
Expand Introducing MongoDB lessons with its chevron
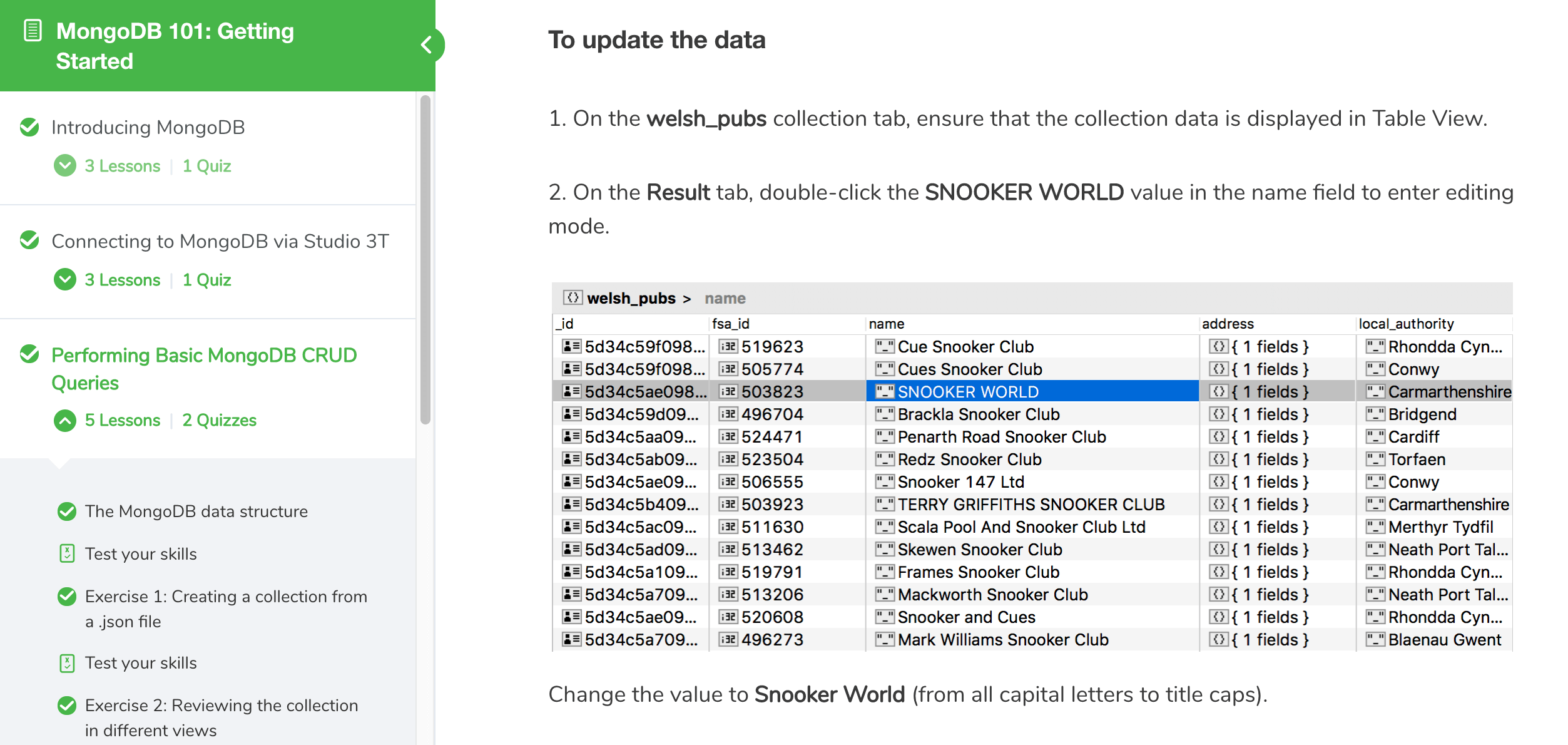65,165
